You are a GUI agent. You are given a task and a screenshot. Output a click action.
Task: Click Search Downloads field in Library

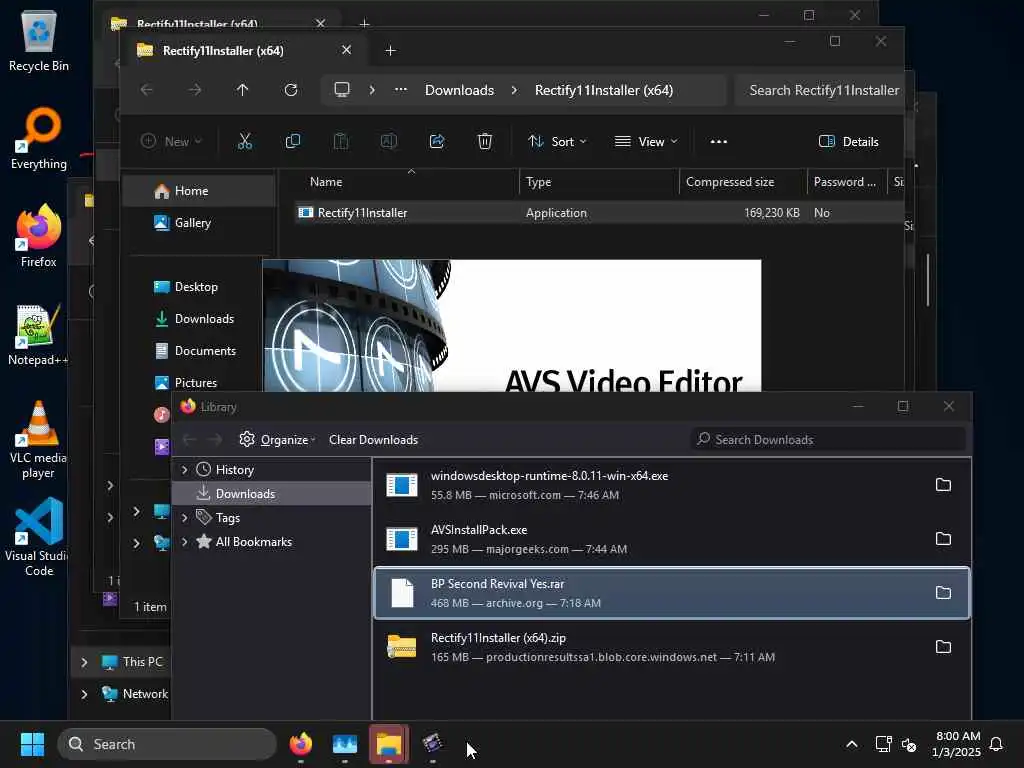(x=828, y=440)
